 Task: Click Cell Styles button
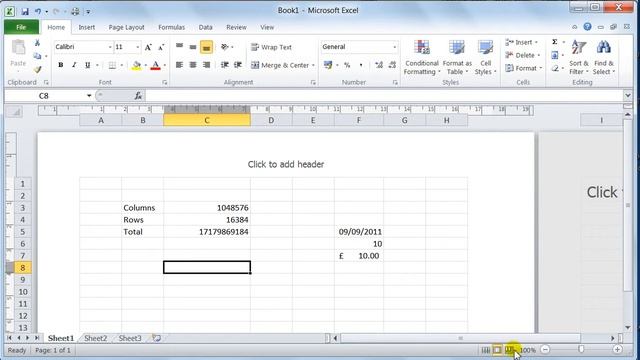[485, 57]
